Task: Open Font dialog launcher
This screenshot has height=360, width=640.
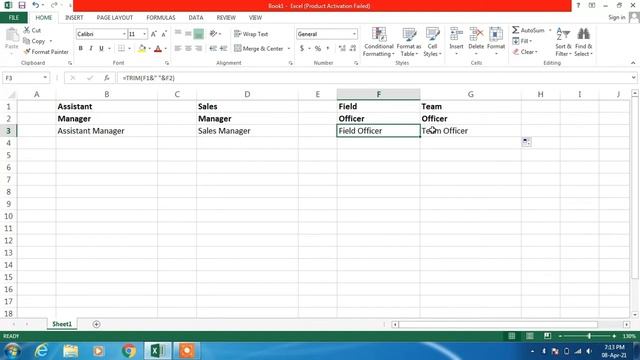Action: pyautogui.click(x=167, y=63)
